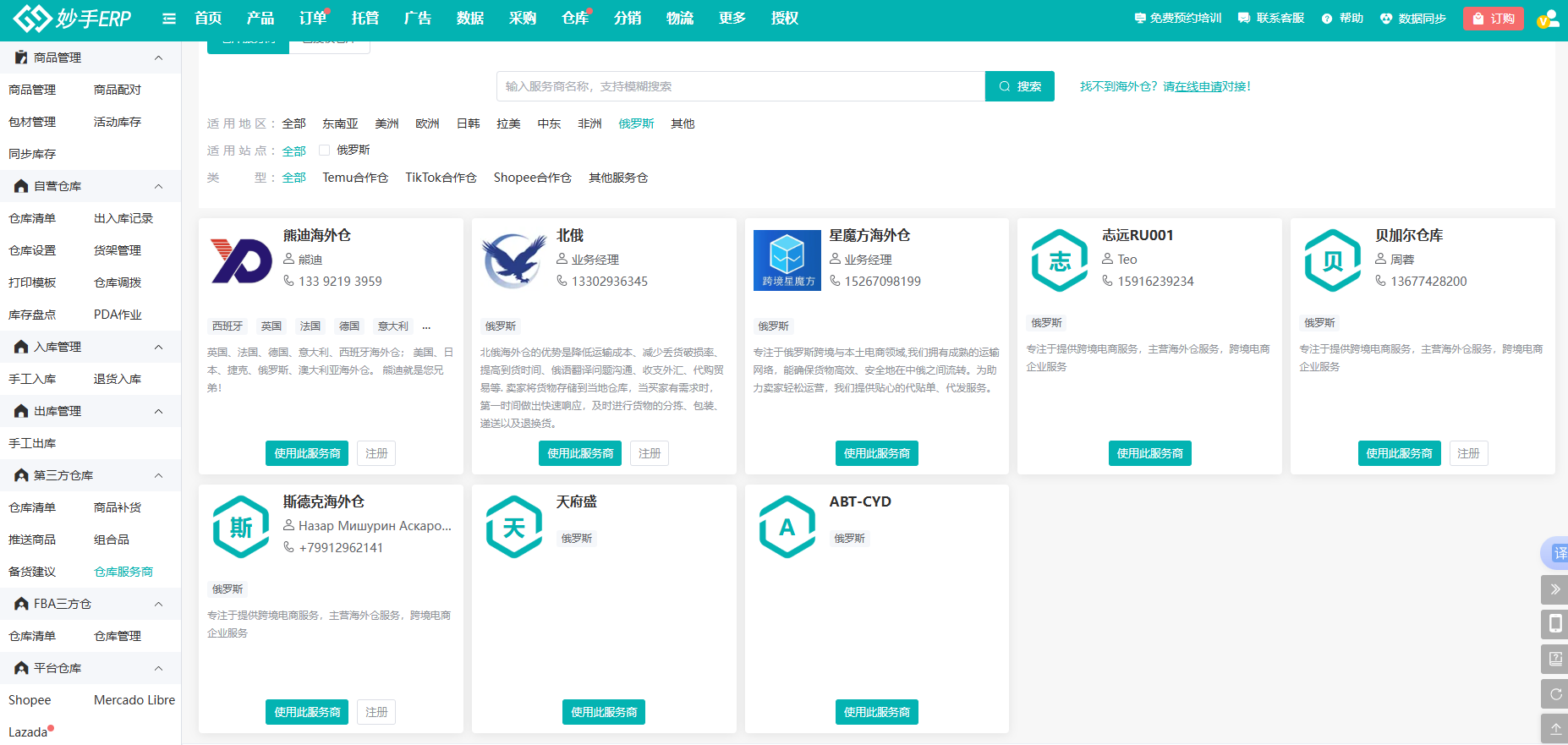Filter region by 俄罗斯
Screen dimensions: 1568x745
pyautogui.click(x=636, y=123)
